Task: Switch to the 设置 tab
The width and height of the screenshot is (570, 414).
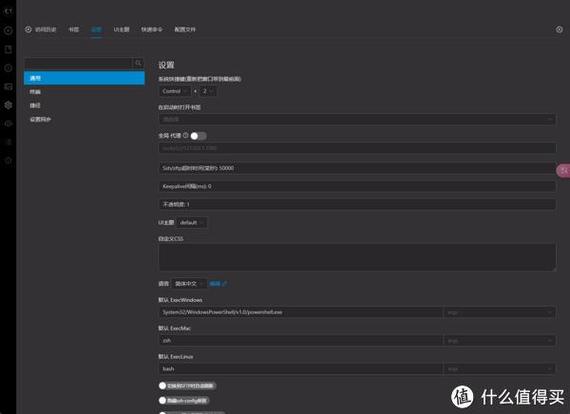Action: 96,29
